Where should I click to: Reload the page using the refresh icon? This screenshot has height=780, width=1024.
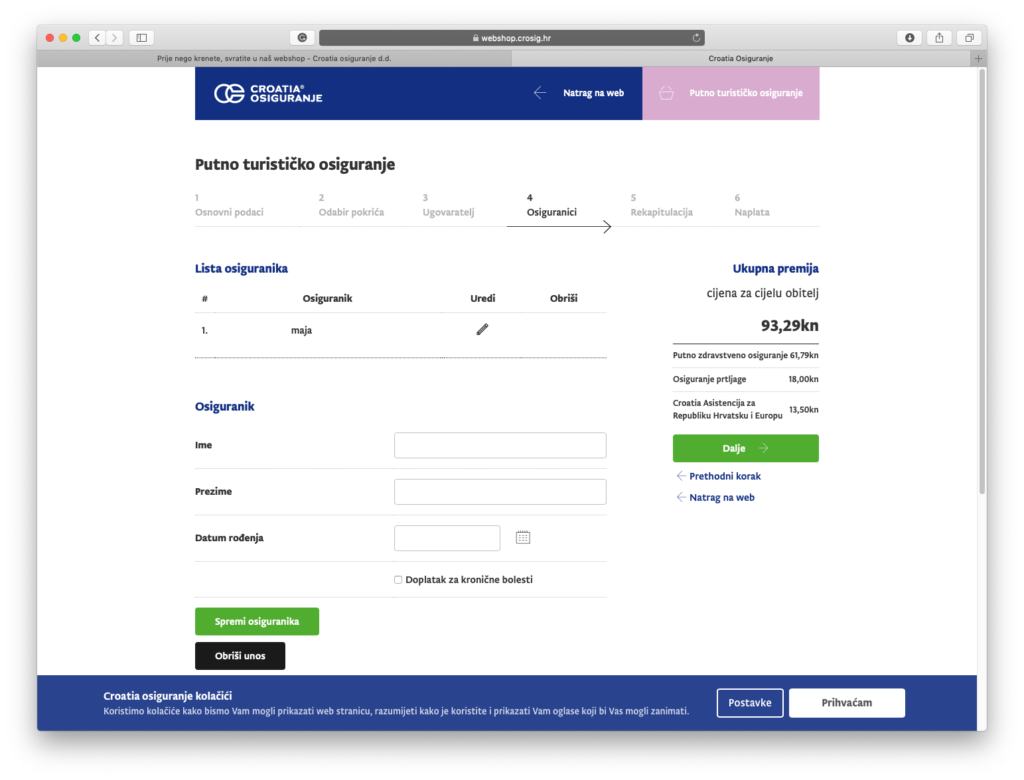coord(696,38)
